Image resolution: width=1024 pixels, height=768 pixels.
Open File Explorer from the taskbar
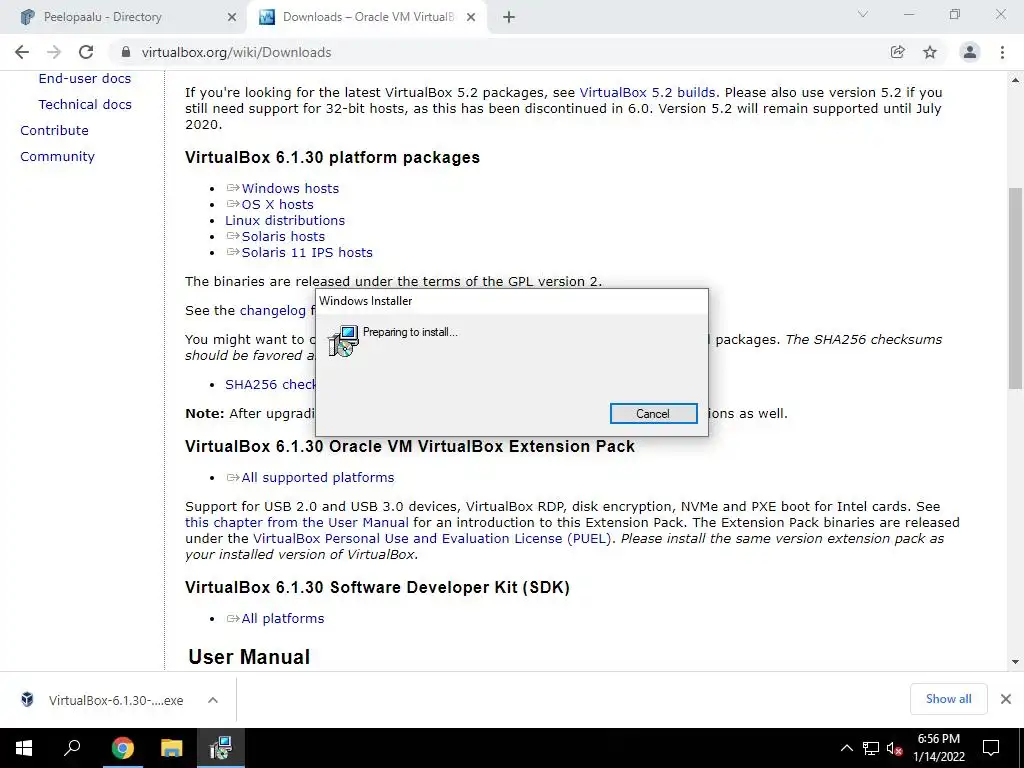(171, 748)
